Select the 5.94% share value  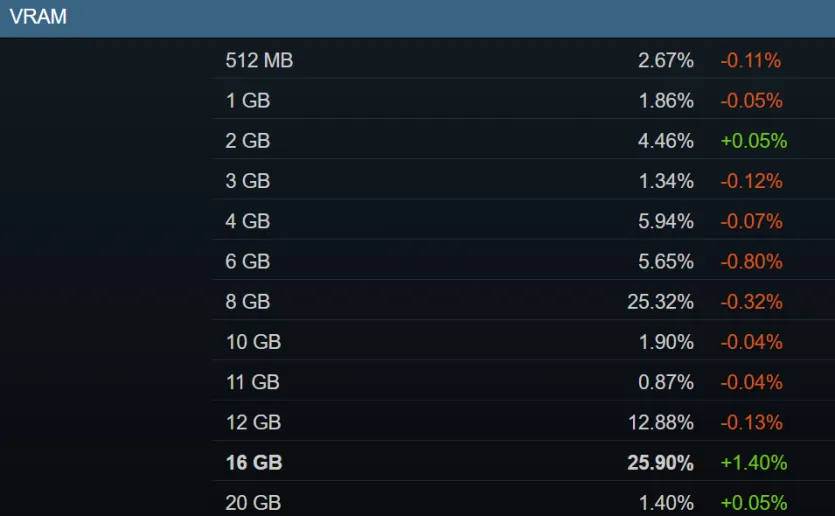(x=666, y=221)
